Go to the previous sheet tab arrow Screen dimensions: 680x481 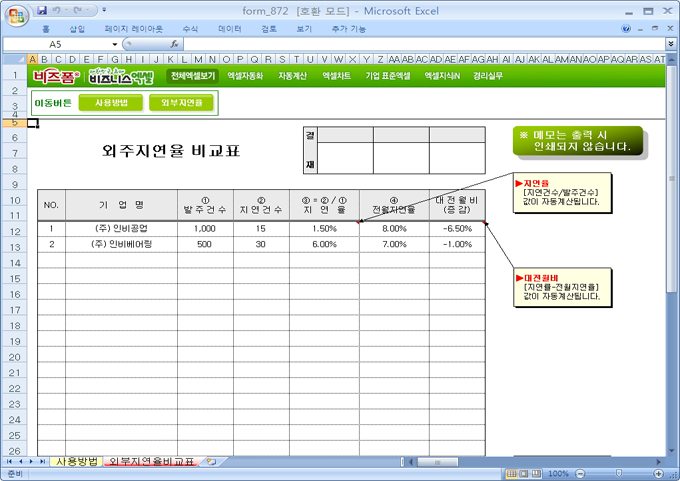pos(20,461)
